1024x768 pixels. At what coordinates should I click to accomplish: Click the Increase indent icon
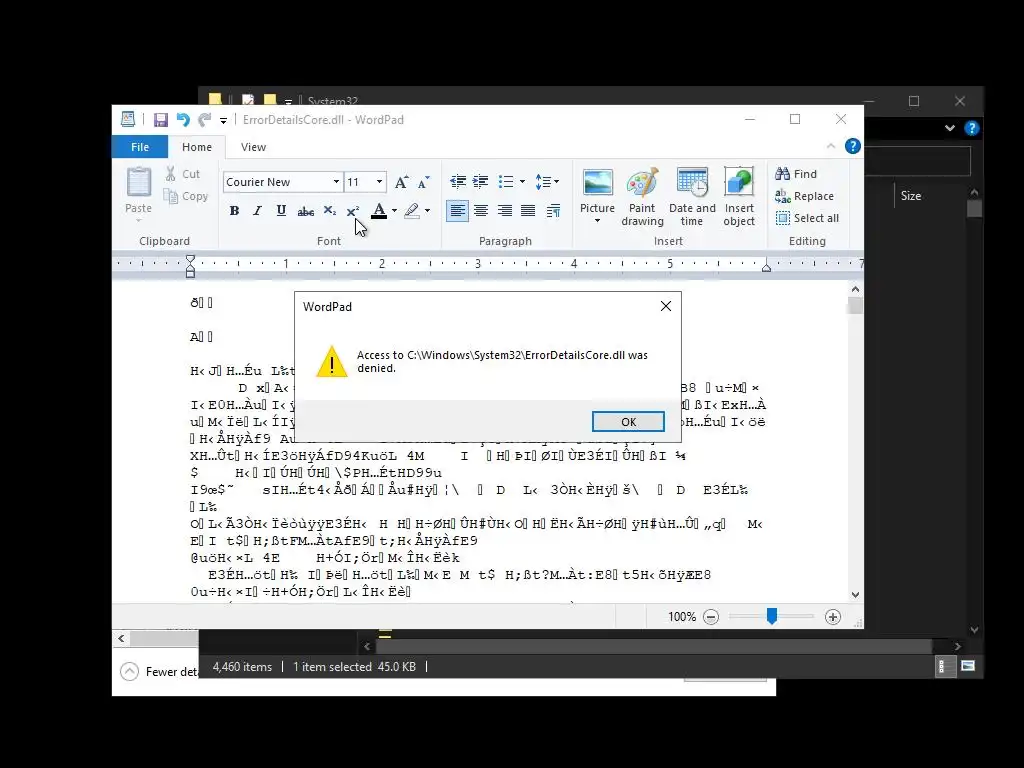coord(481,182)
